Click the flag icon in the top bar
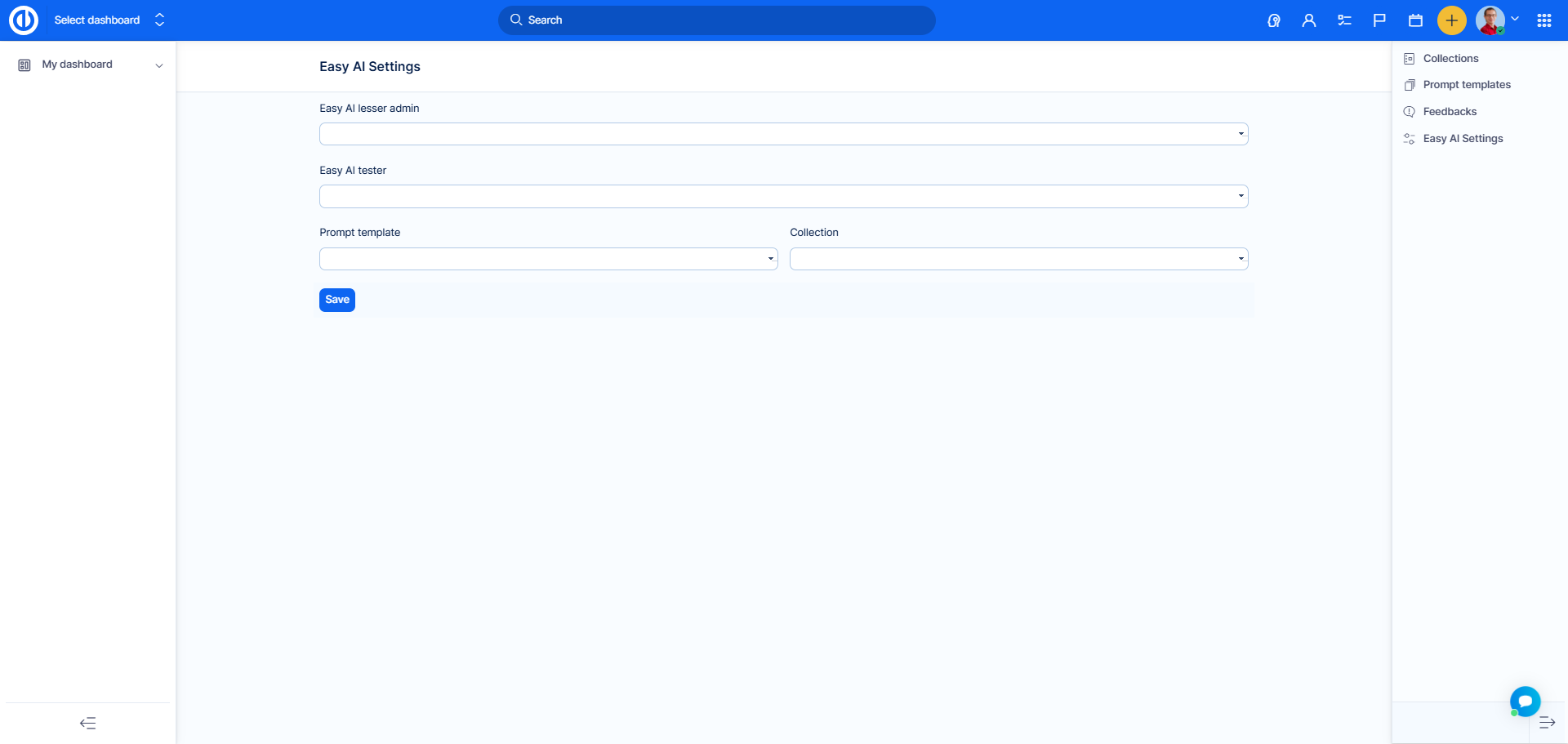This screenshot has width=1568, height=744. click(1379, 20)
